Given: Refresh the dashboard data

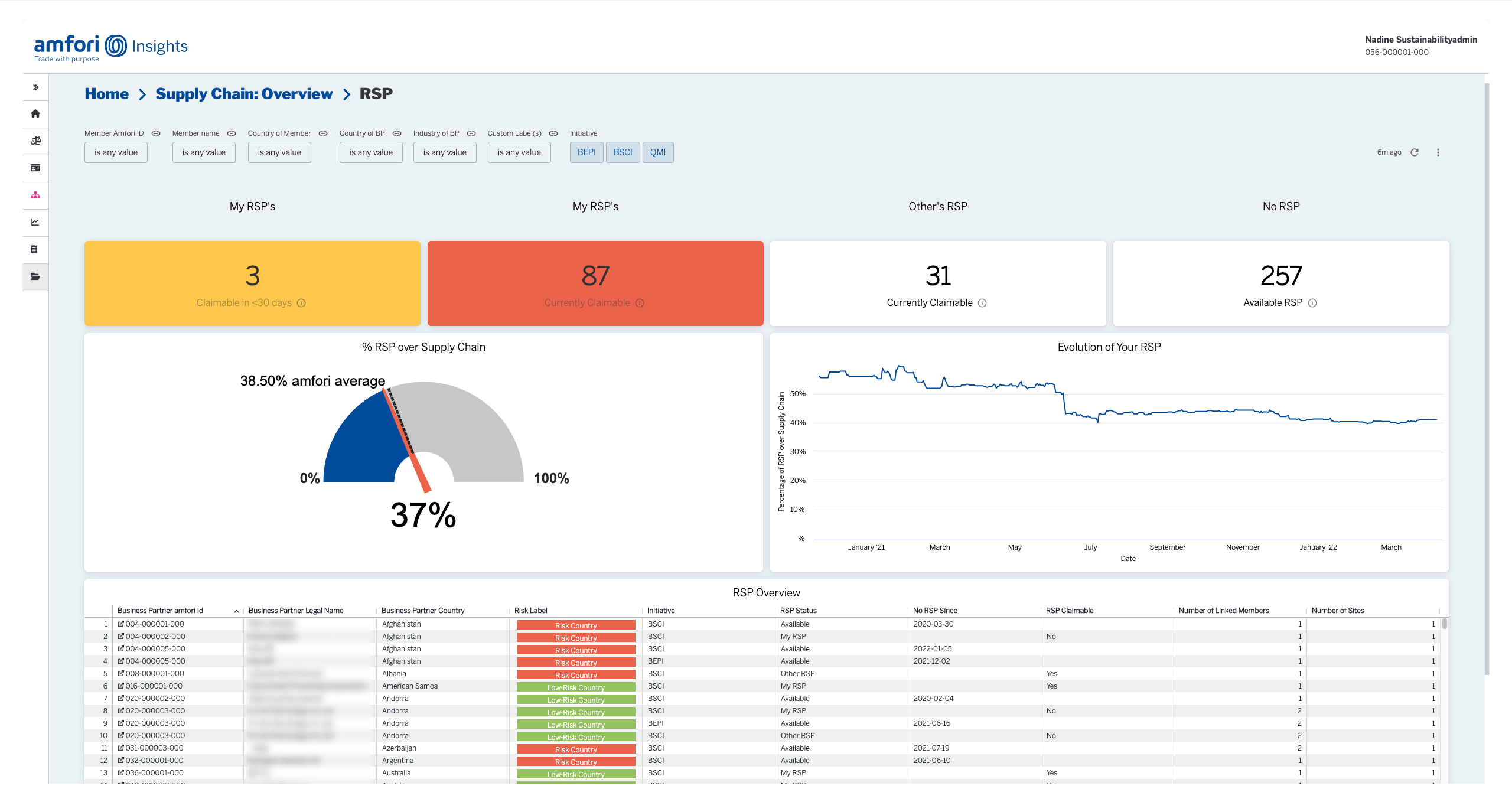Looking at the screenshot, I should tap(1415, 152).
